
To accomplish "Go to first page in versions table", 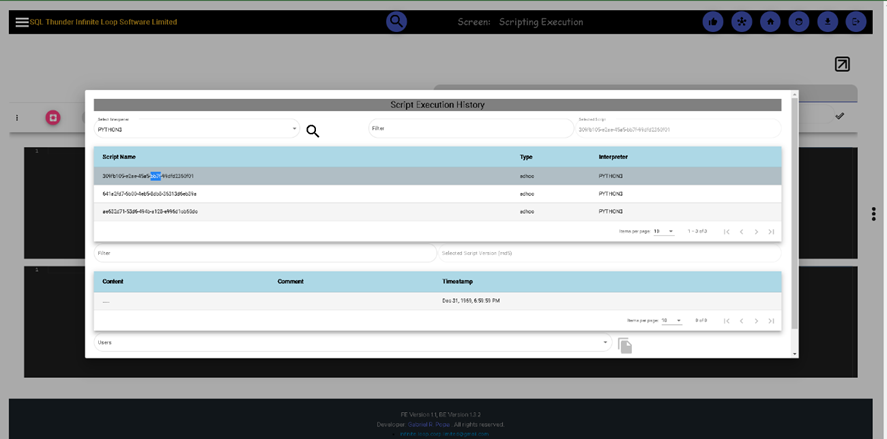I will pyautogui.click(x=727, y=321).
